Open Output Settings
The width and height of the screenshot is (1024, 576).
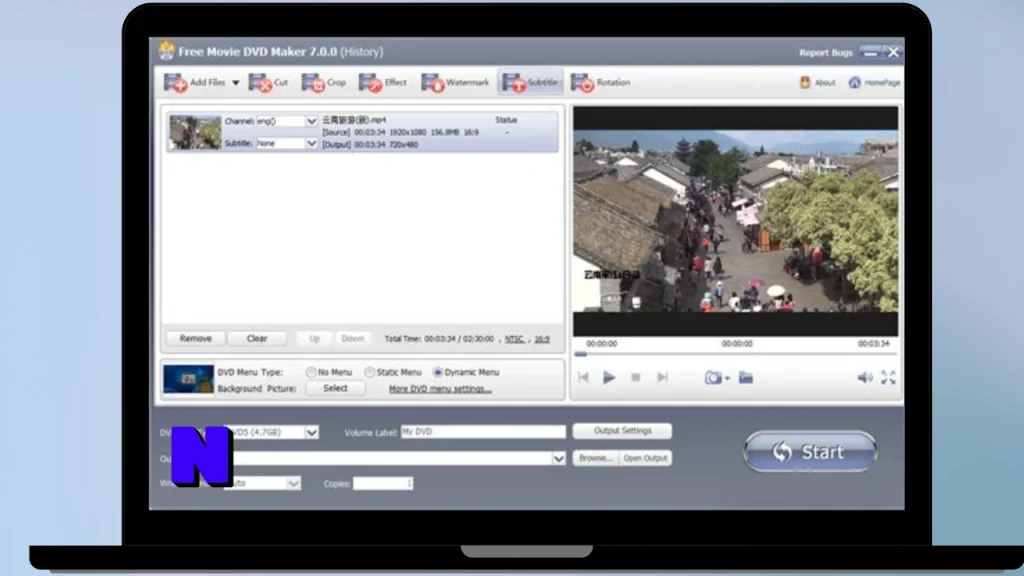622,431
